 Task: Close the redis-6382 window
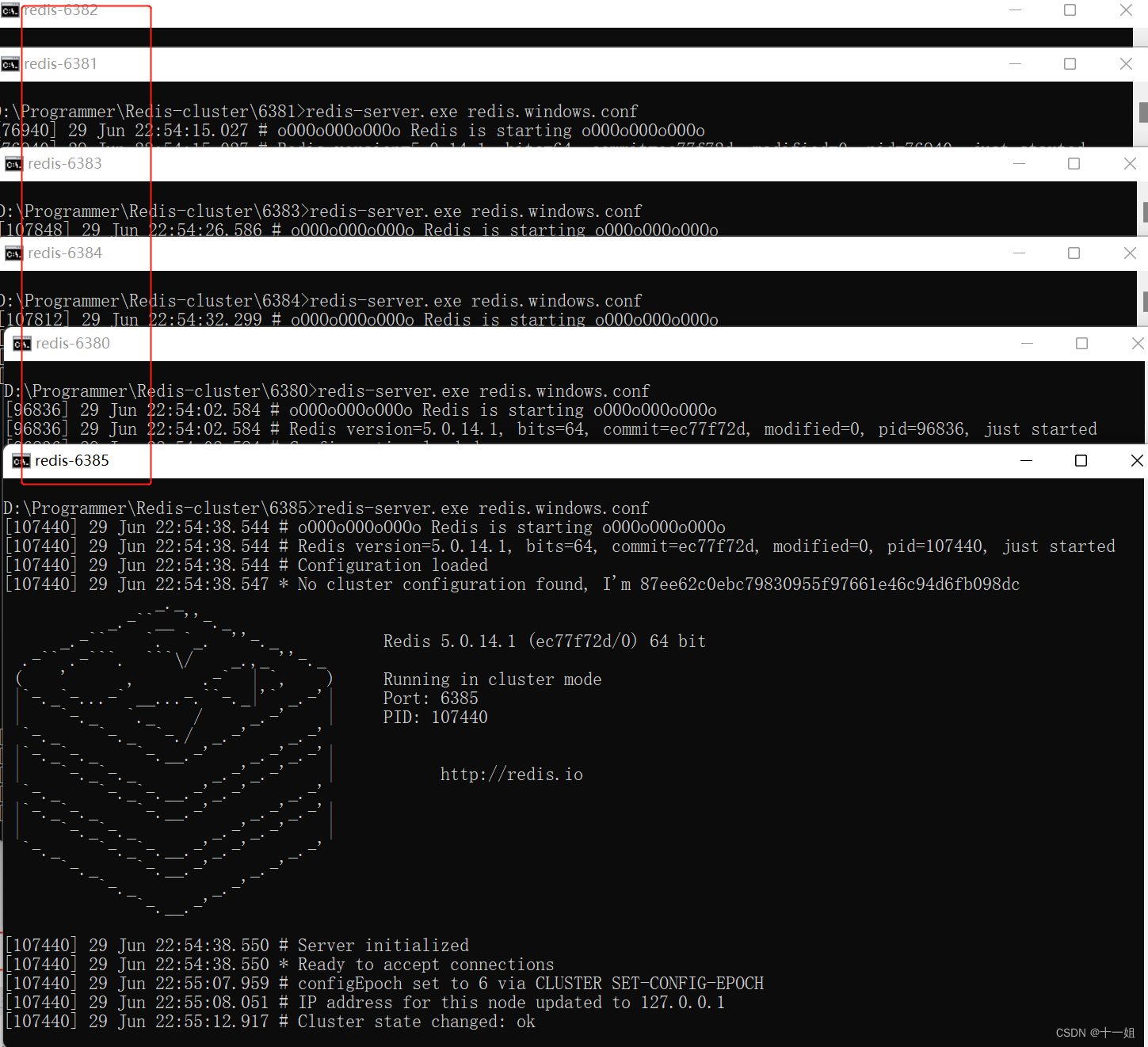(x=1126, y=10)
